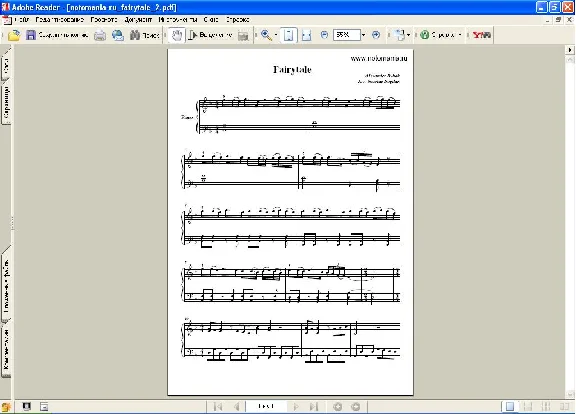
Task: Click the orange icon in bottom-left status bar
Action: [6, 407]
